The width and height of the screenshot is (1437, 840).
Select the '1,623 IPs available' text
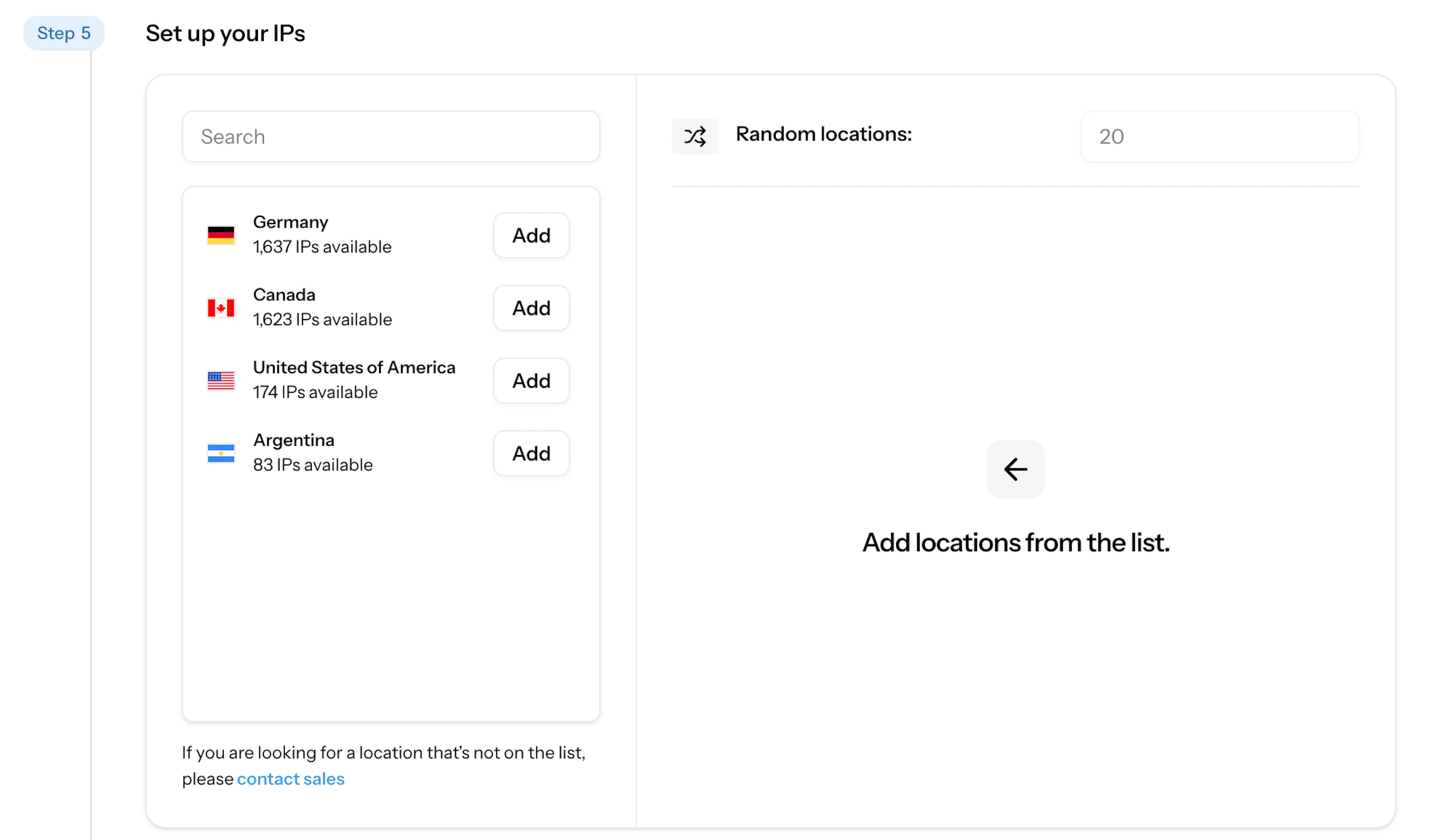click(322, 319)
